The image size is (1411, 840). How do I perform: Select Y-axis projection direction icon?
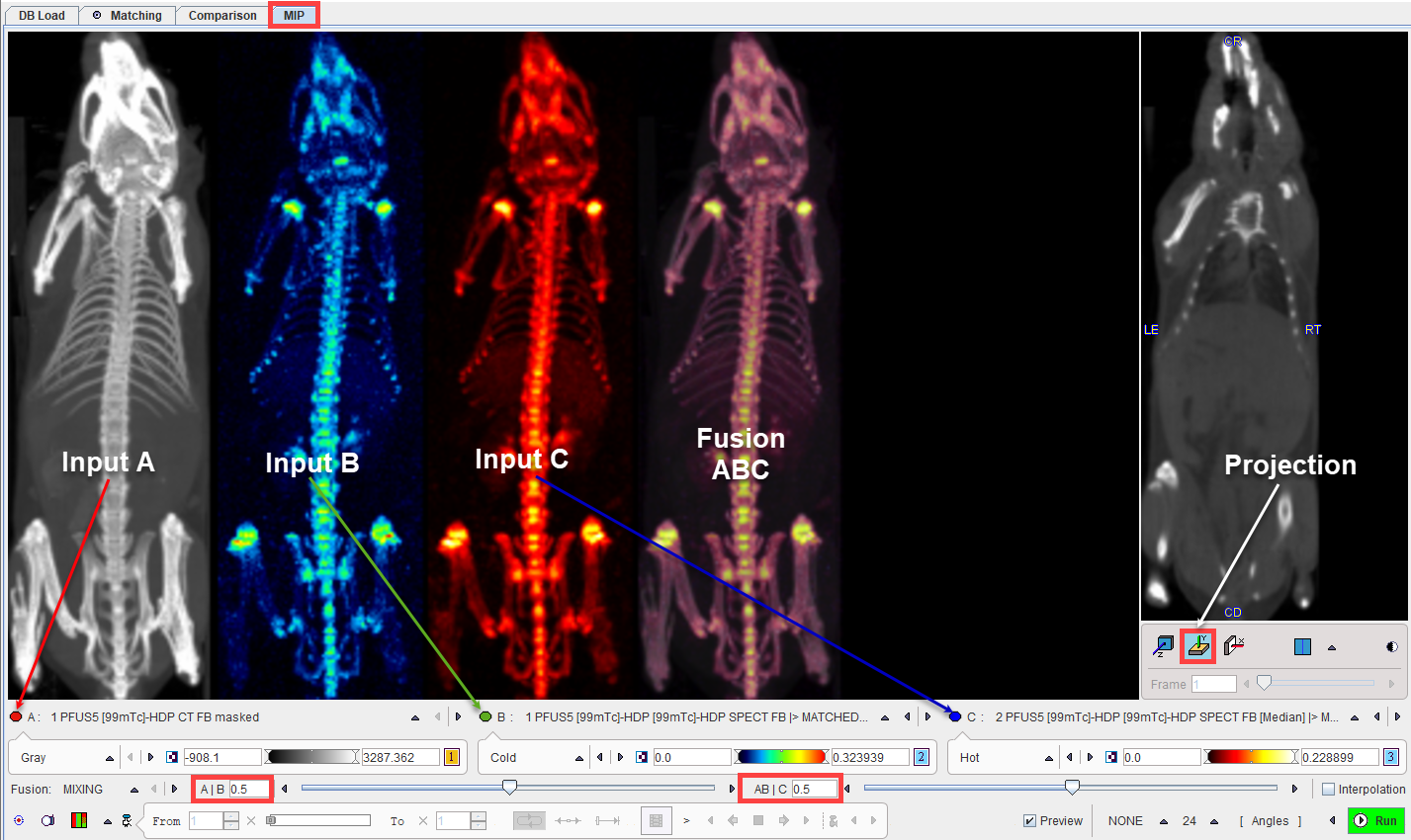(x=1198, y=646)
